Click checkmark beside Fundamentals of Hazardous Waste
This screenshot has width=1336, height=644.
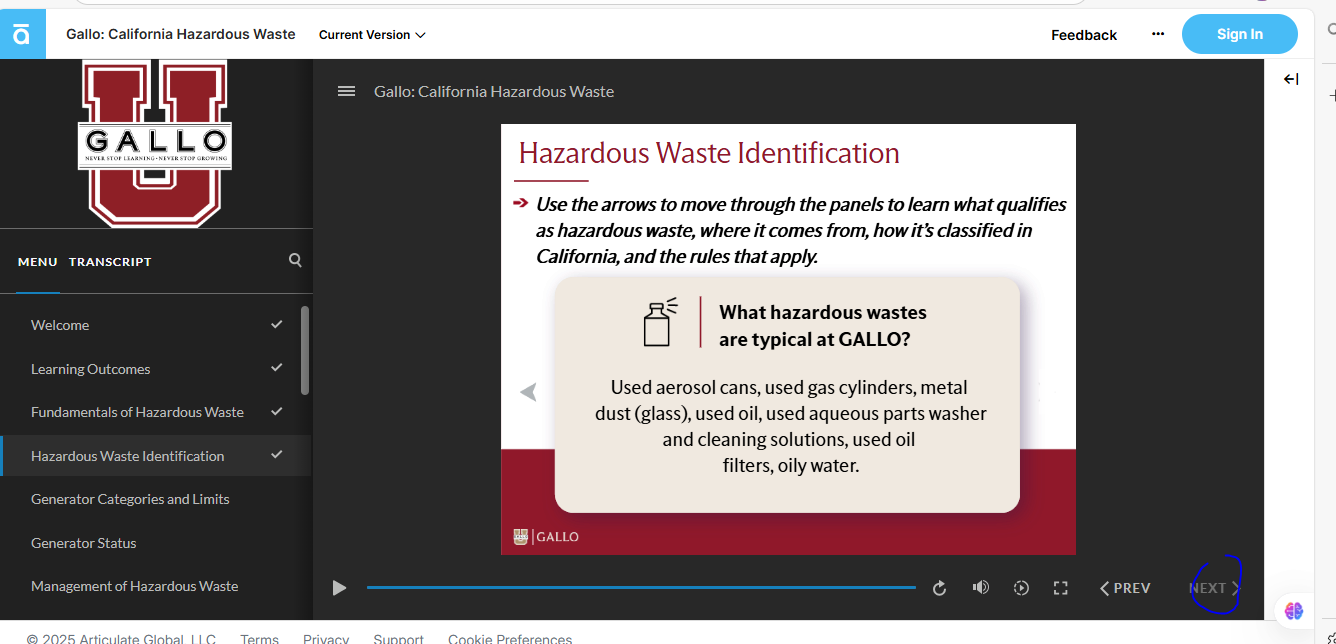tap(277, 411)
